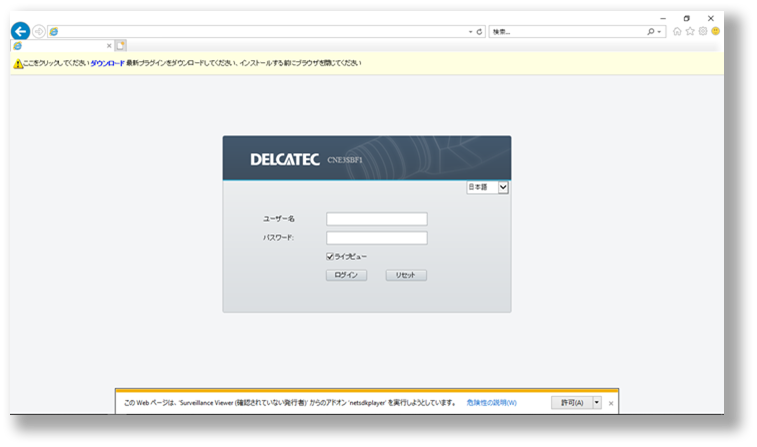Restore down the browser window
Image resolution: width=757 pixels, height=447 pixels.
(x=687, y=18)
